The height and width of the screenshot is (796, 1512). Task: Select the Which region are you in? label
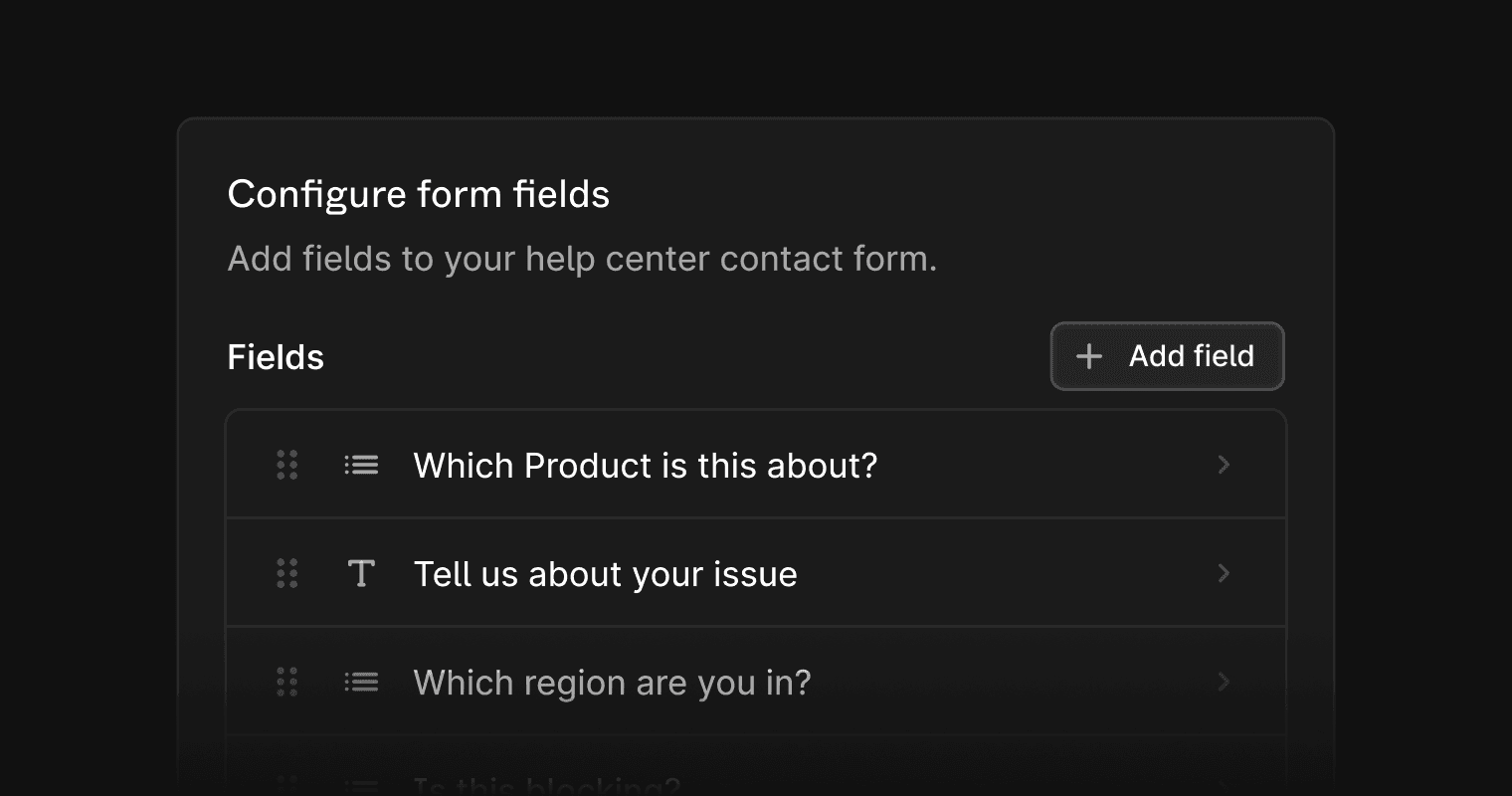click(x=612, y=683)
